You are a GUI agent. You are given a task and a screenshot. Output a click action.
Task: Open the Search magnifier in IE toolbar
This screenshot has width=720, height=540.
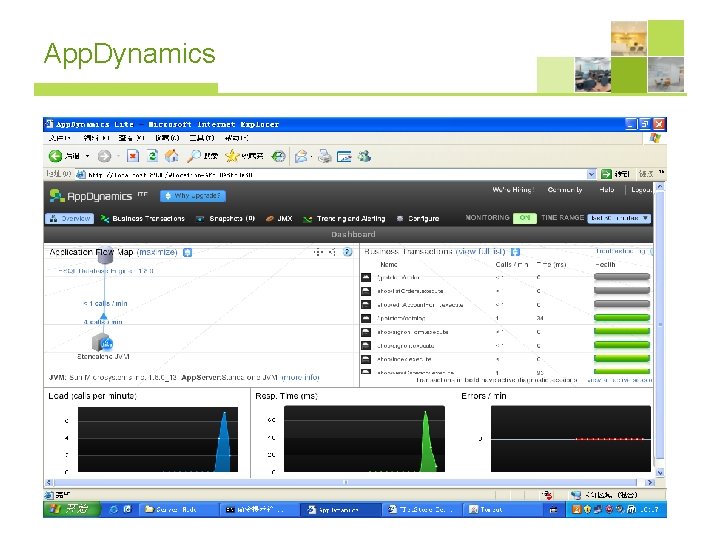(194, 156)
